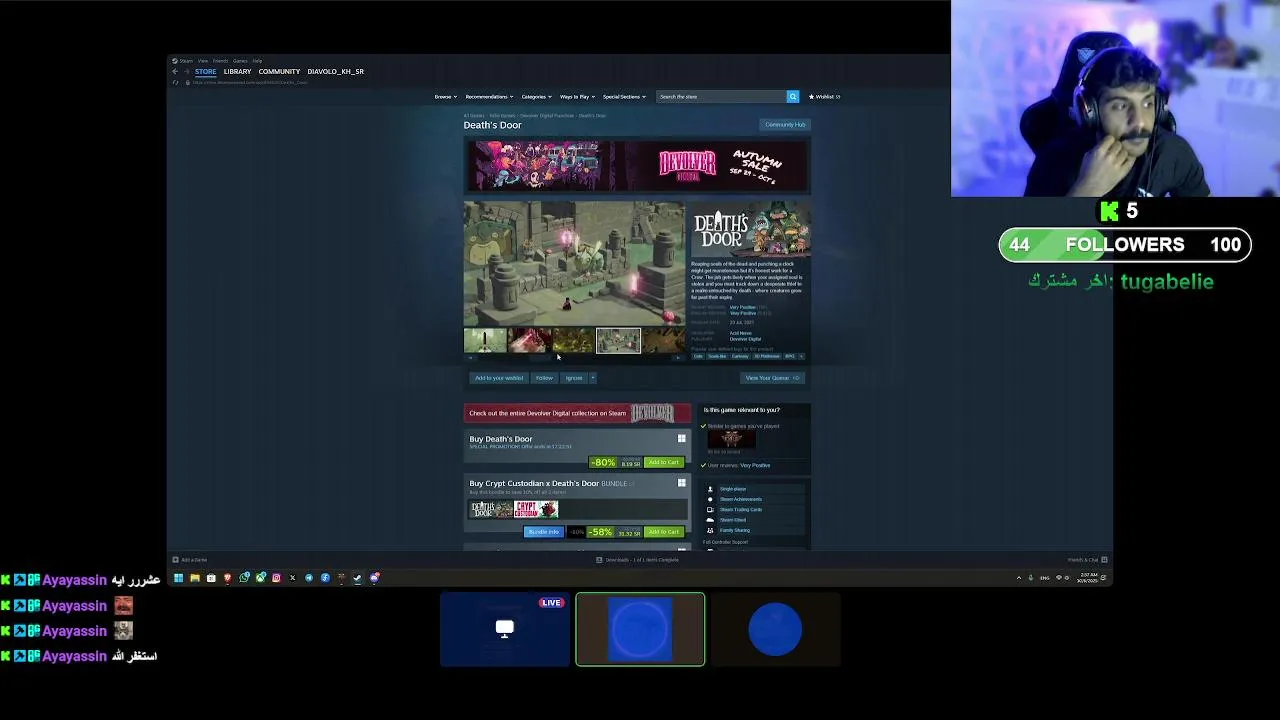Open the Family Sharing feature link

[735, 530]
